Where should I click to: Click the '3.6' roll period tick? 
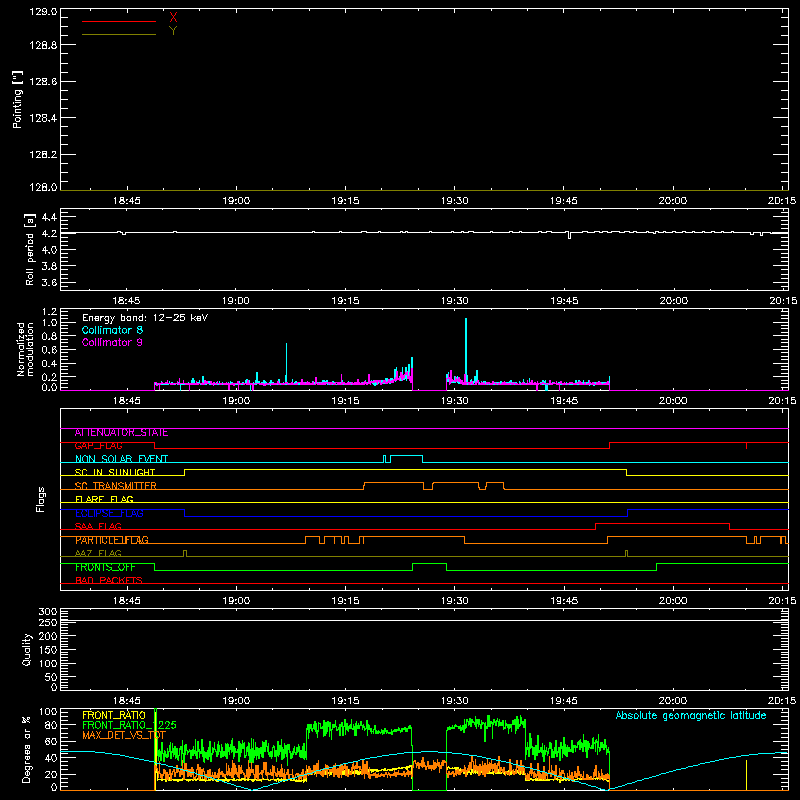[x=49, y=283]
